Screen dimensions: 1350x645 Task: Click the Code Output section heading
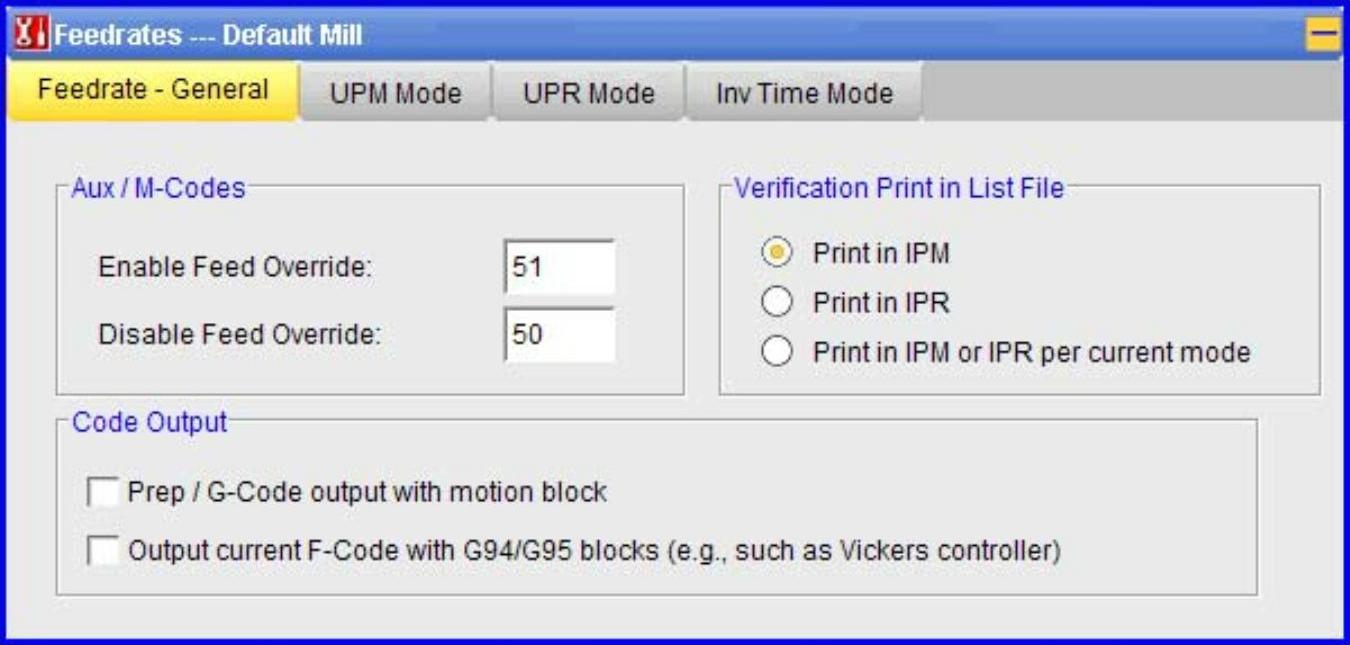pyautogui.click(x=150, y=422)
